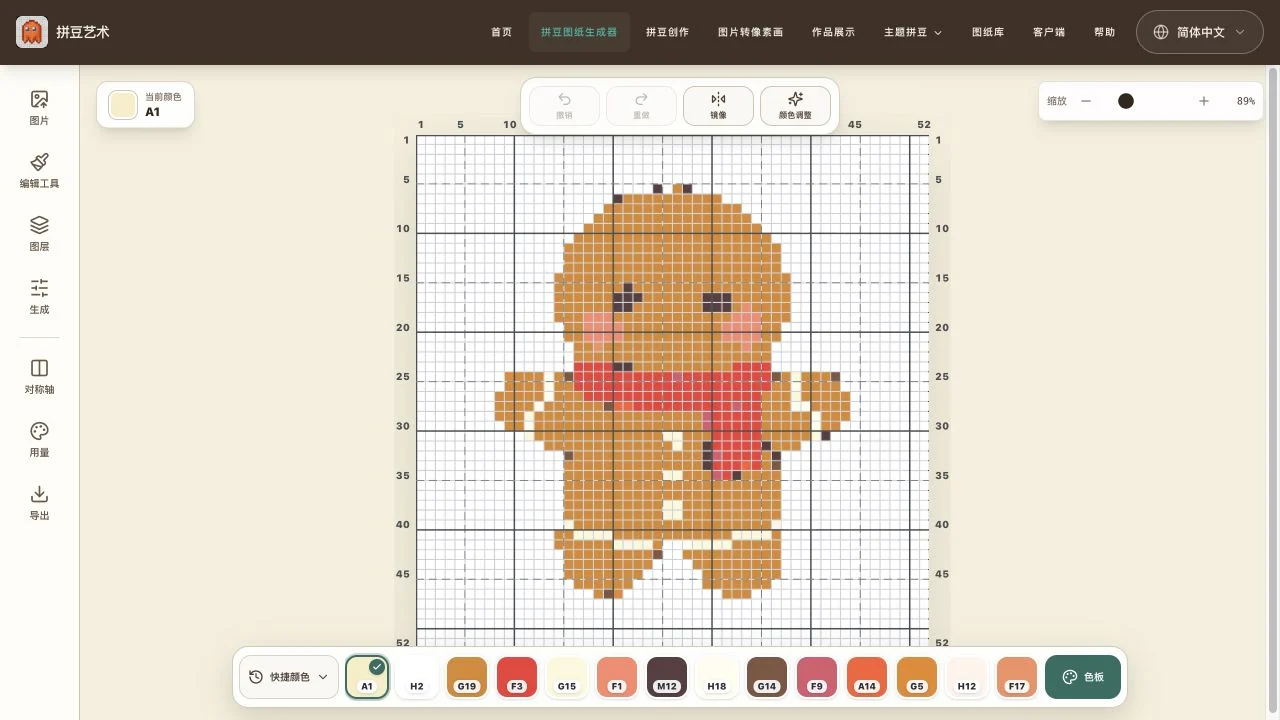Select the F3 red color swatch
Image resolution: width=1280 pixels, height=720 pixels.
pos(517,677)
